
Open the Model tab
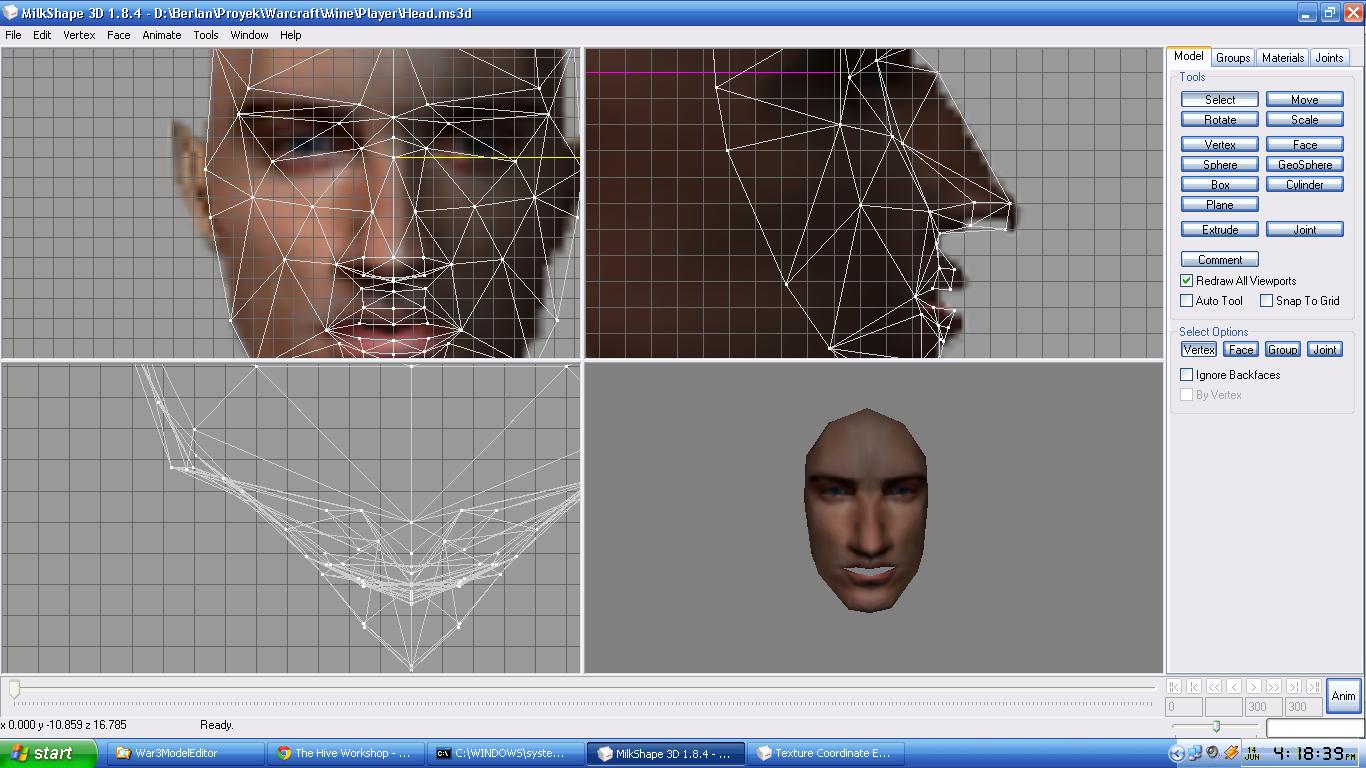tap(1189, 56)
